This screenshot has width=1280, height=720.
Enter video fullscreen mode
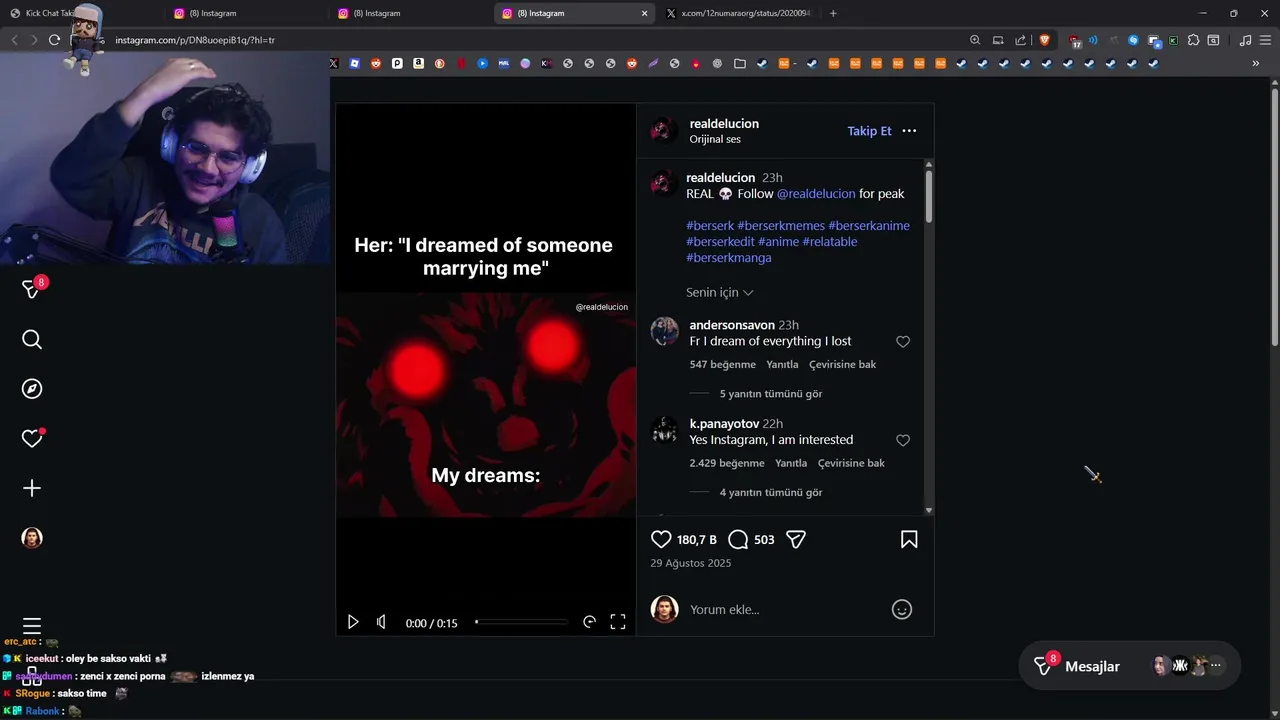point(618,622)
